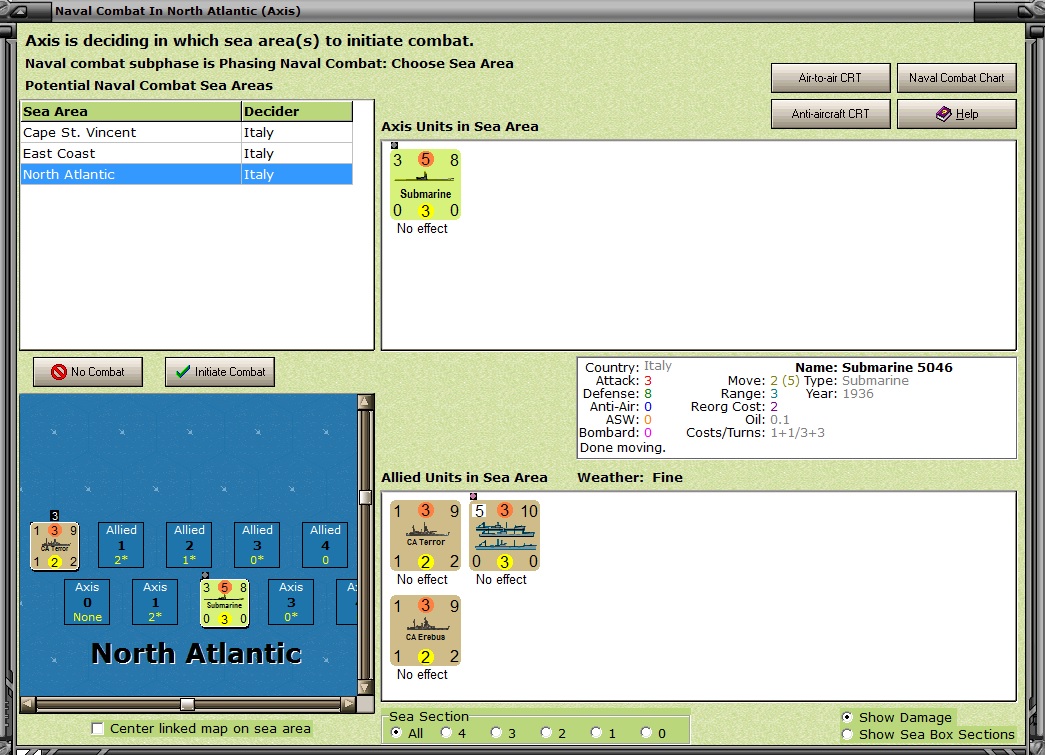Select sea section 3 radio button
This screenshot has width=1045, height=755.
coord(497,733)
